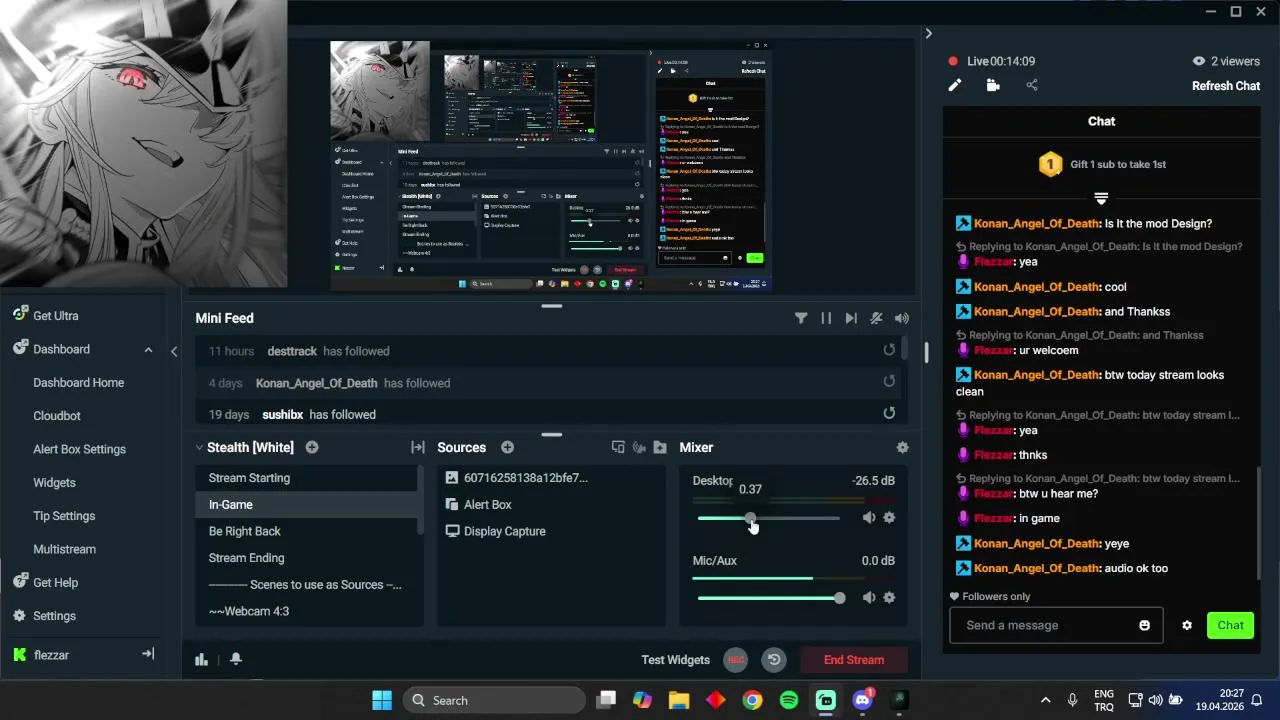
Task: Click the source devices icon in Sources header
Action: click(618, 447)
